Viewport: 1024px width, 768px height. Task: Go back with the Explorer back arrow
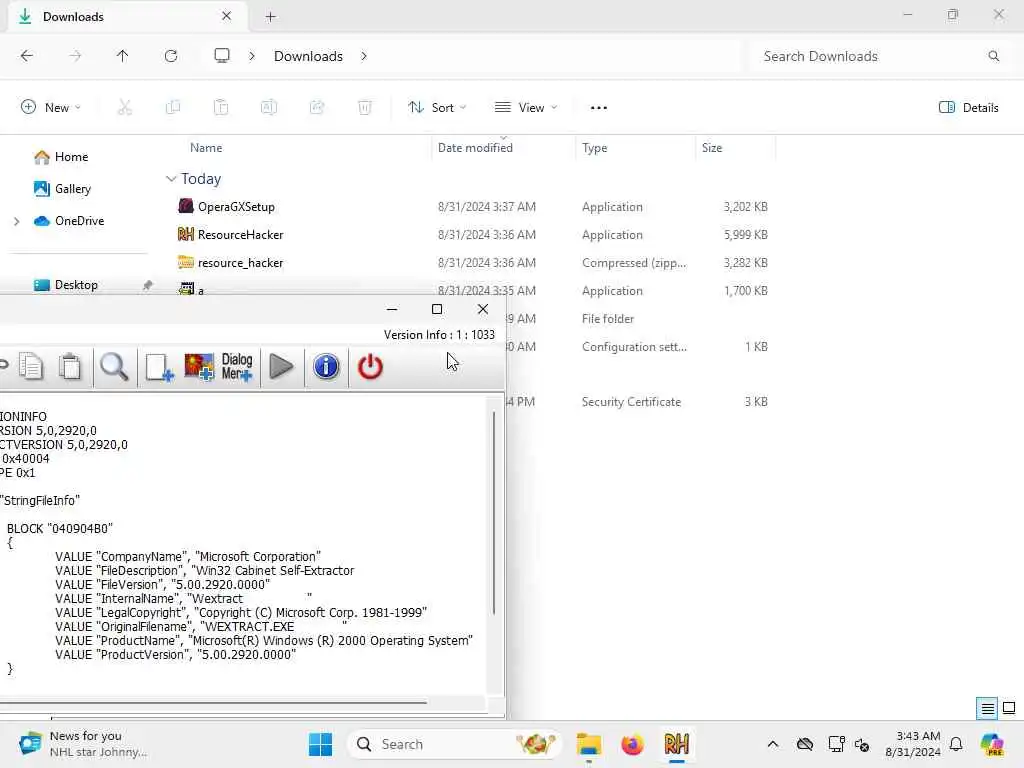tap(27, 56)
